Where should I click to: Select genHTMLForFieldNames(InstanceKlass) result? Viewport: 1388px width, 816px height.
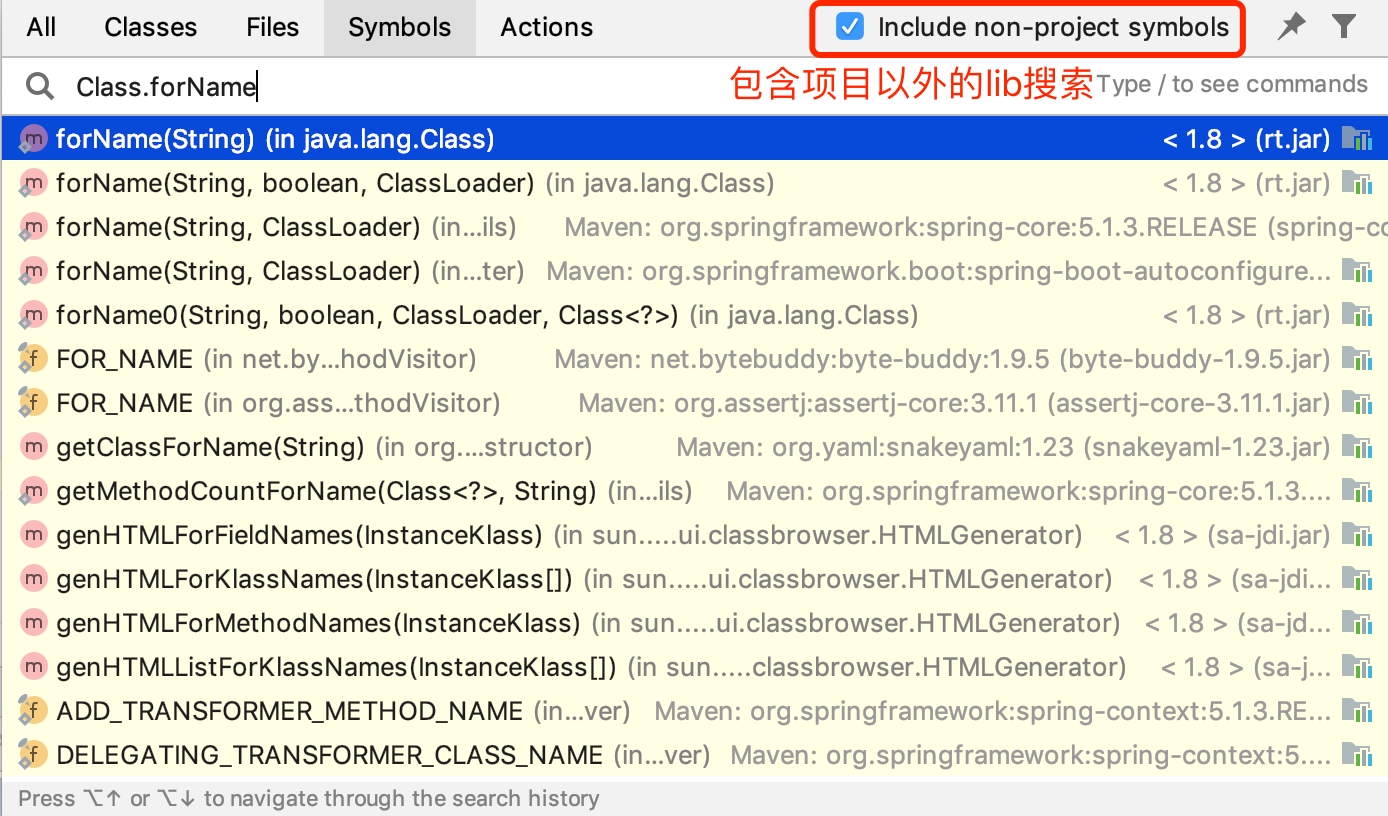[x=299, y=535]
